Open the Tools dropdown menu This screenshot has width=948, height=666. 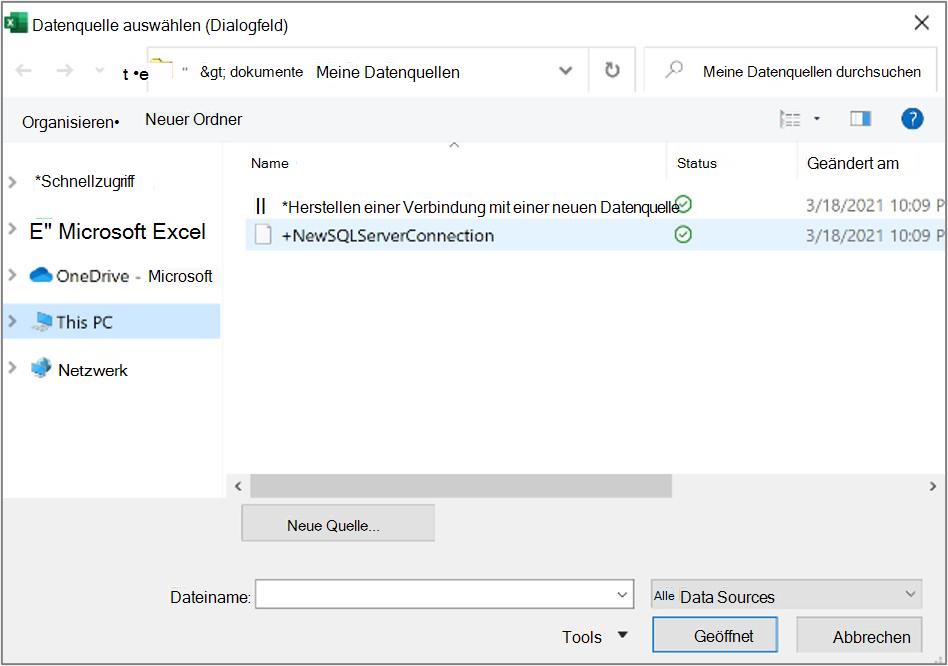(x=595, y=636)
